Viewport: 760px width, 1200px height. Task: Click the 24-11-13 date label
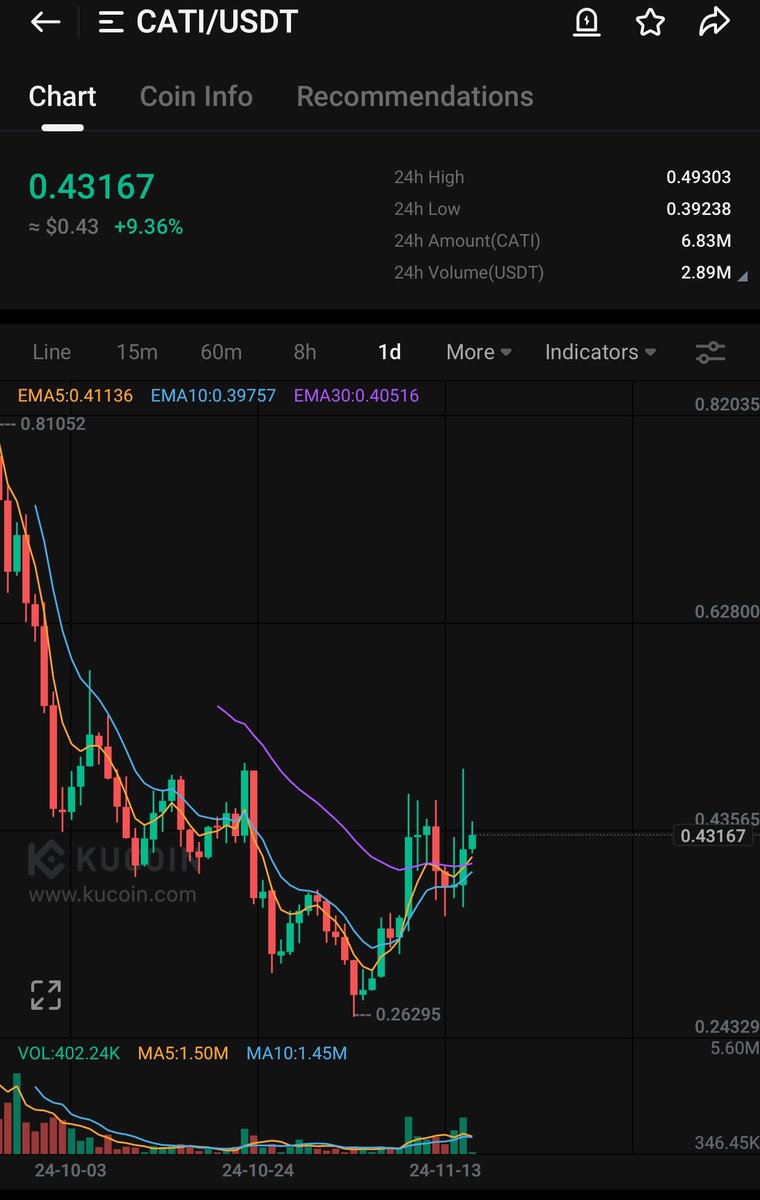[445, 1170]
